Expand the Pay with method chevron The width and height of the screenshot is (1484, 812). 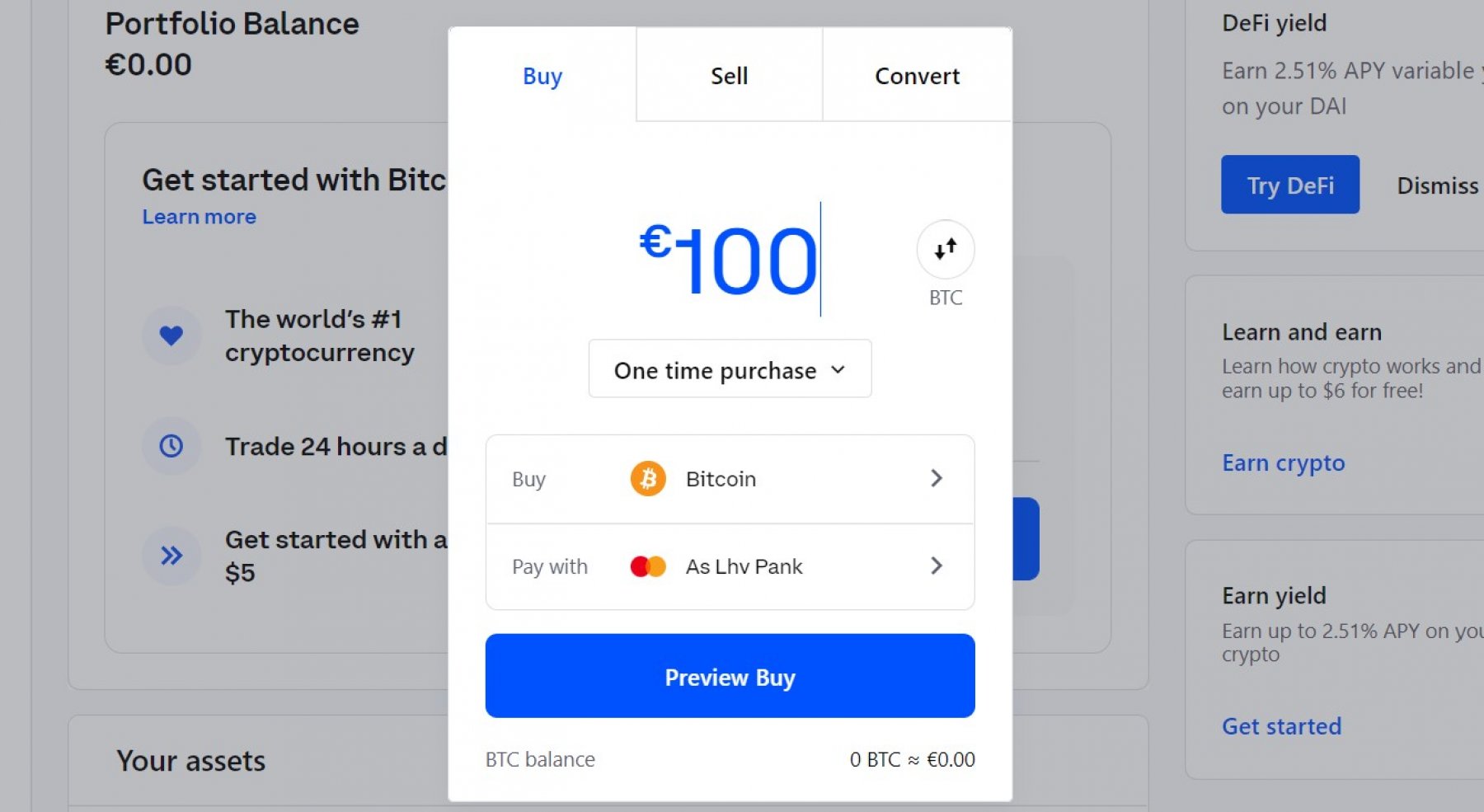[936, 566]
